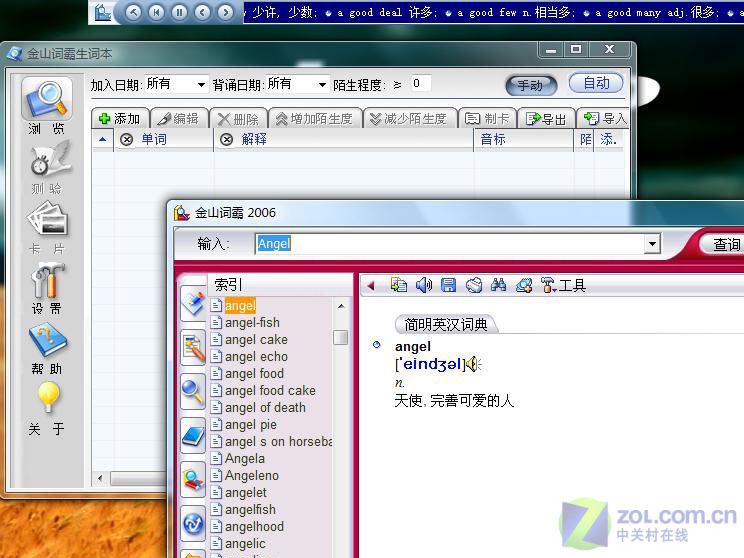This screenshot has width=744, height=558.
Task: Click 减少陌生度 decrease unfamiliarity button
Action: 409,119
